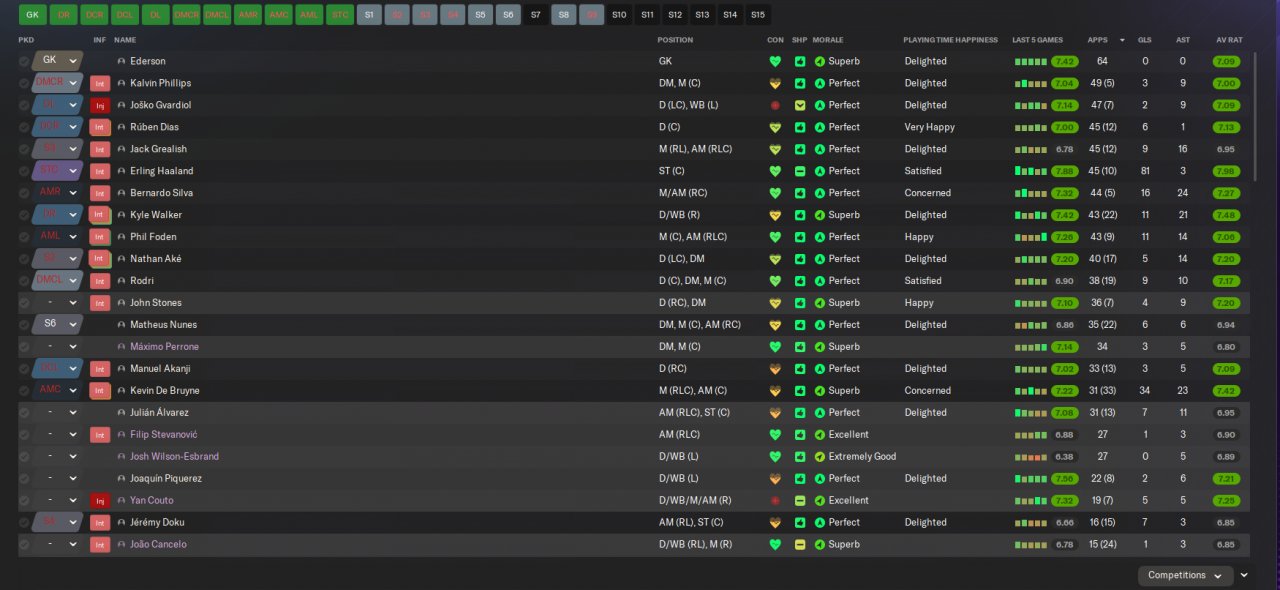Select the S15 substitute tab

point(758,15)
